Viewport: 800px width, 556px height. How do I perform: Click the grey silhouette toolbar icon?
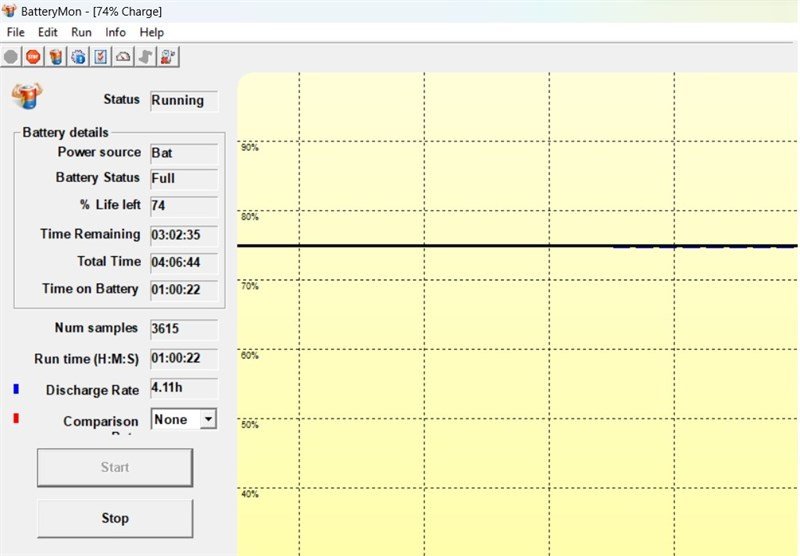[146, 57]
